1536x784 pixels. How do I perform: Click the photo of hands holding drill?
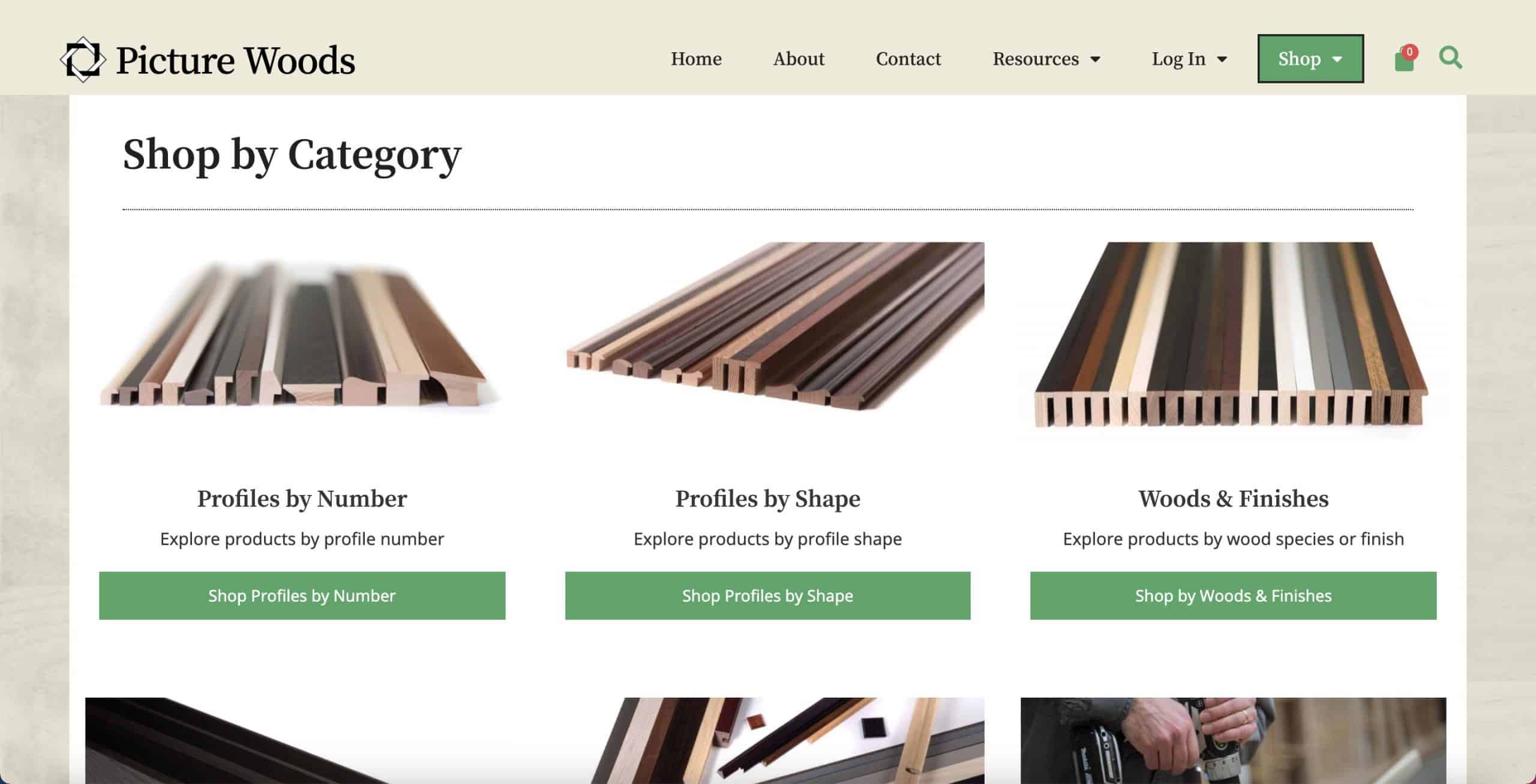(x=1233, y=740)
